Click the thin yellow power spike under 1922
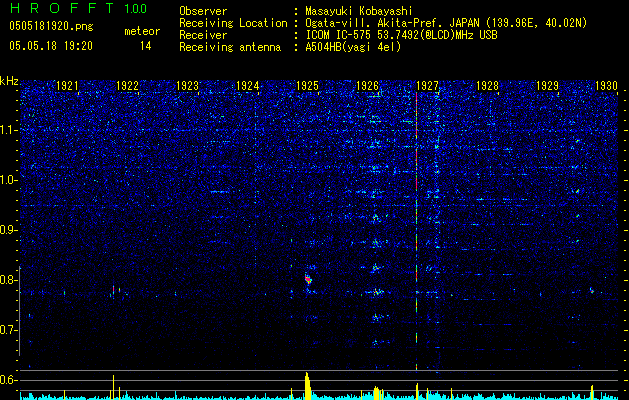Screen dimensions: 629x400 coord(114,387)
